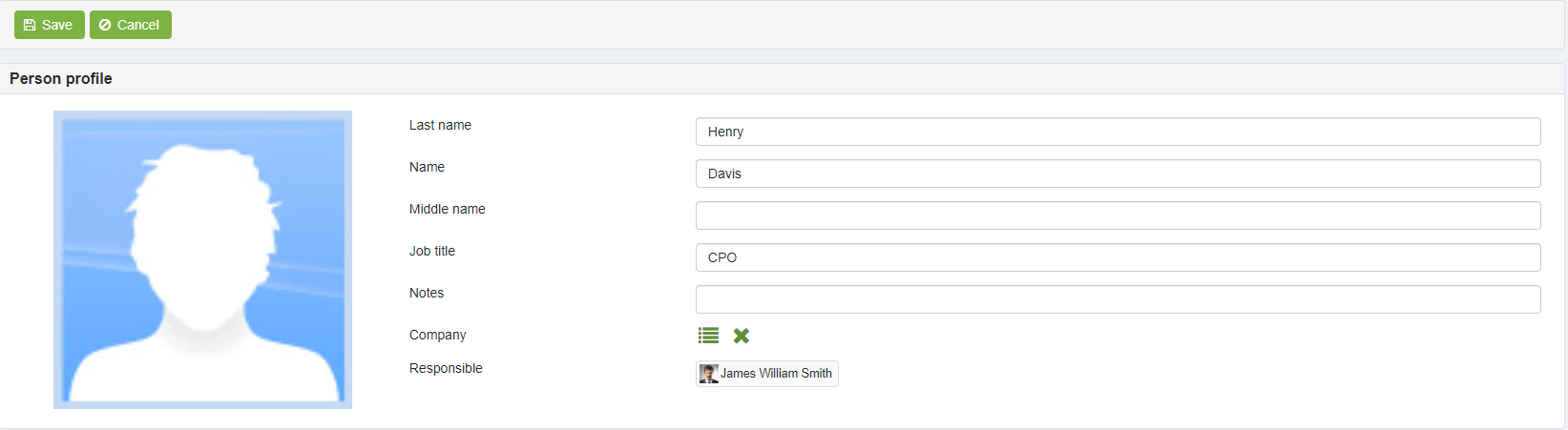
Task: Clear the company with the green X icon
Action: (x=742, y=336)
